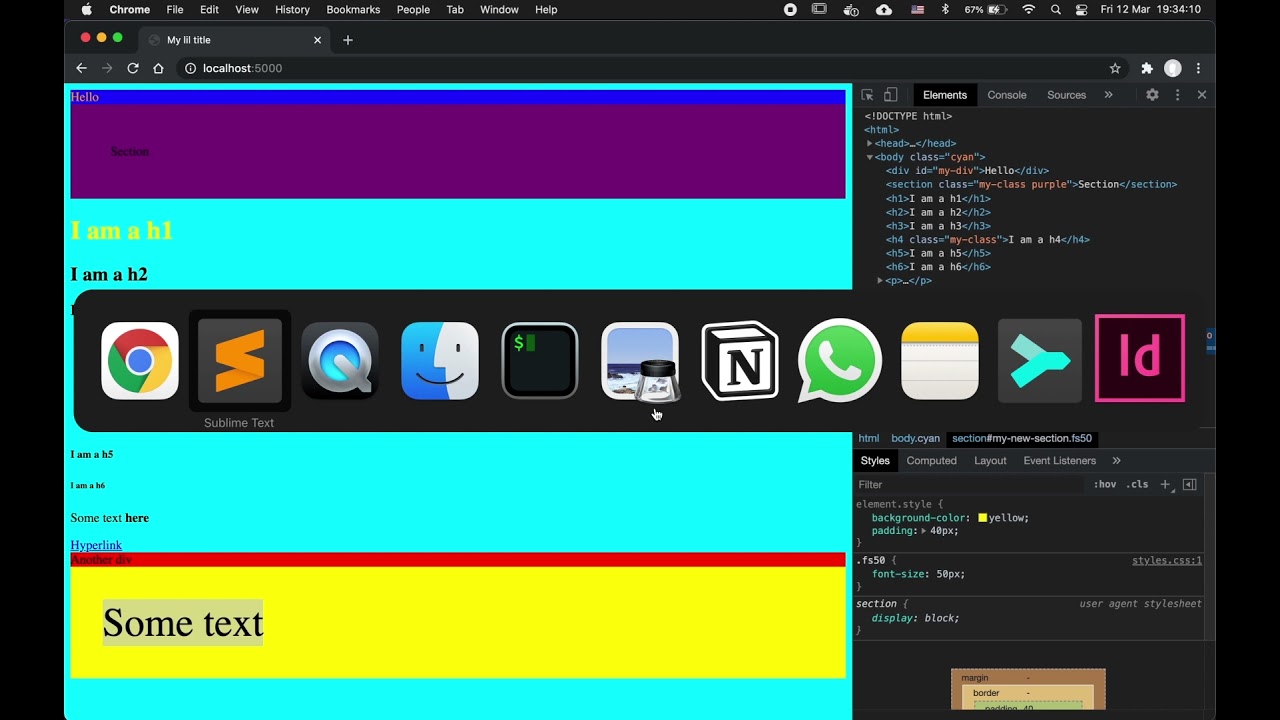Open the Bookmarks menu
Screen dimensions: 1280x720
pyautogui.click(x=353, y=9)
